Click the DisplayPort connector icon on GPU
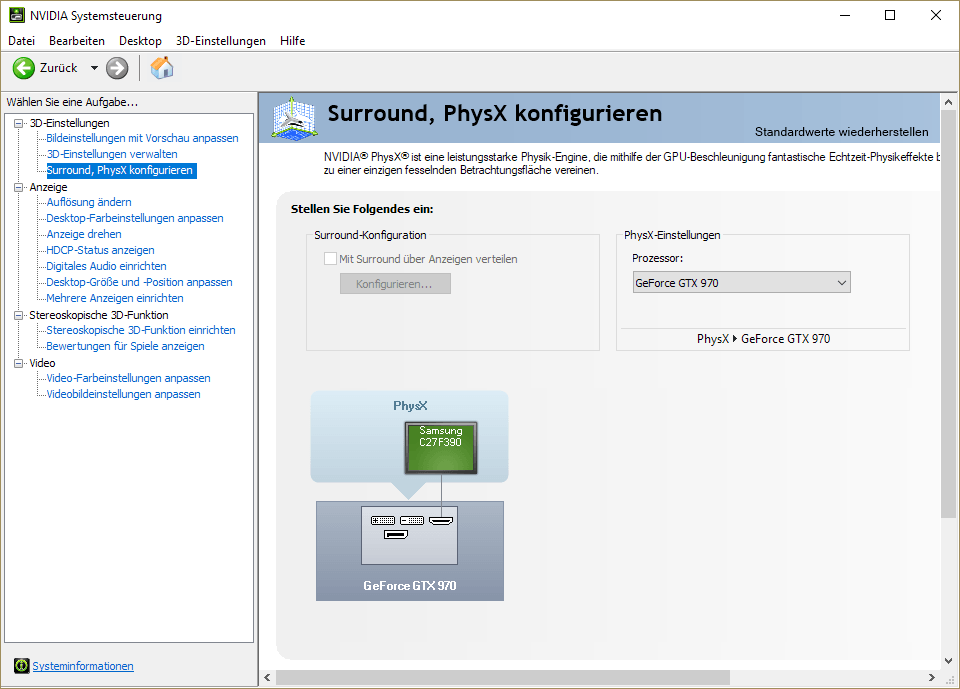Viewport: 960px width, 689px height. tap(396, 535)
